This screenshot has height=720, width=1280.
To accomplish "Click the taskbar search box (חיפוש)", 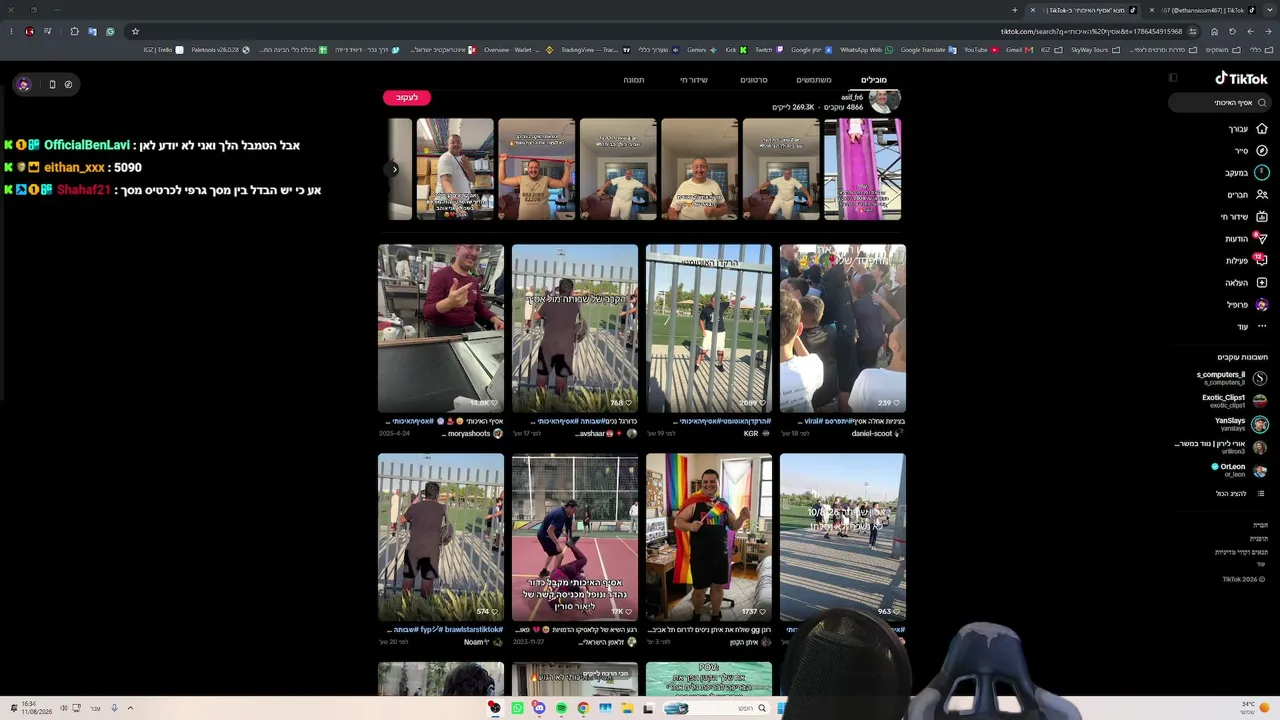I will [715, 708].
